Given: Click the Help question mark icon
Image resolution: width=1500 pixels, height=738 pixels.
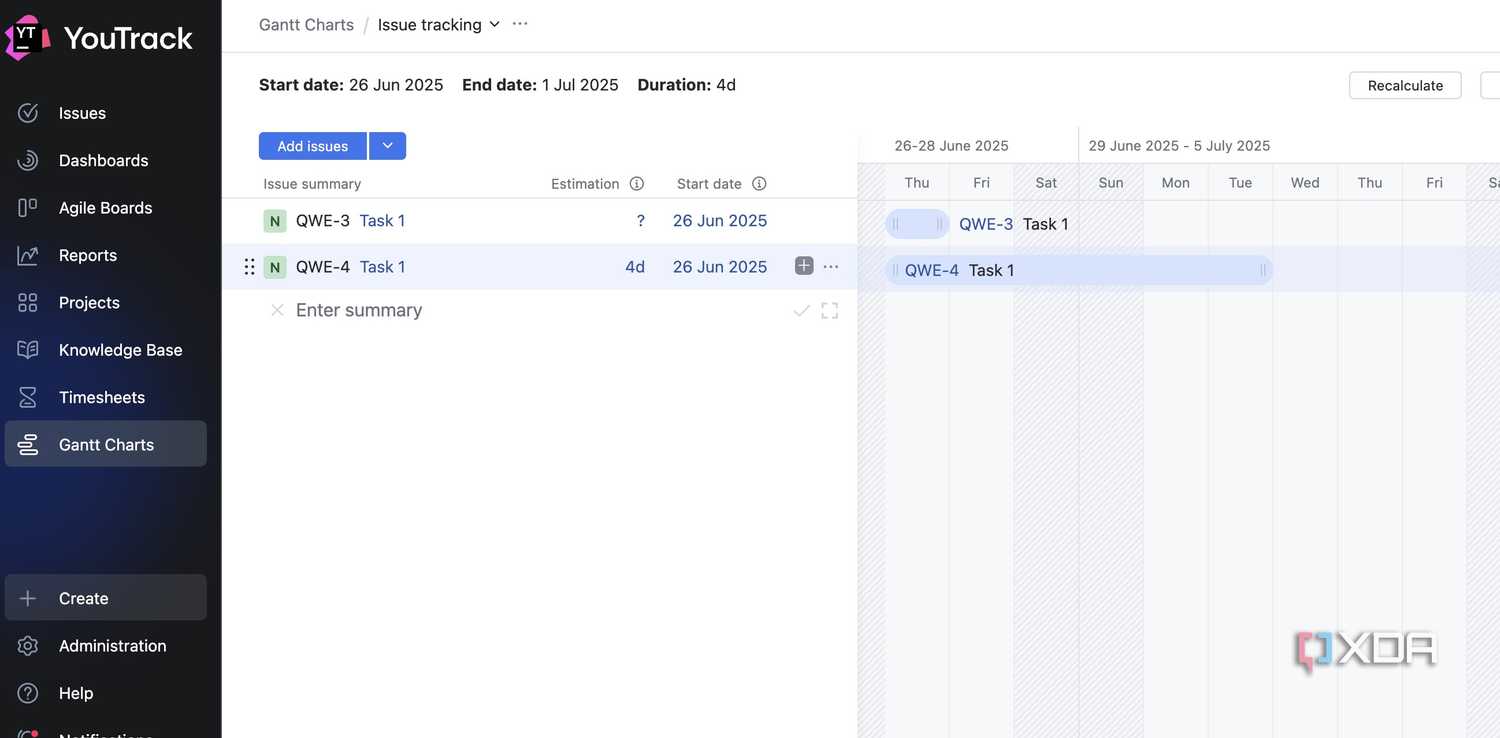Looking at the screenshot, I should click(28, 693).
